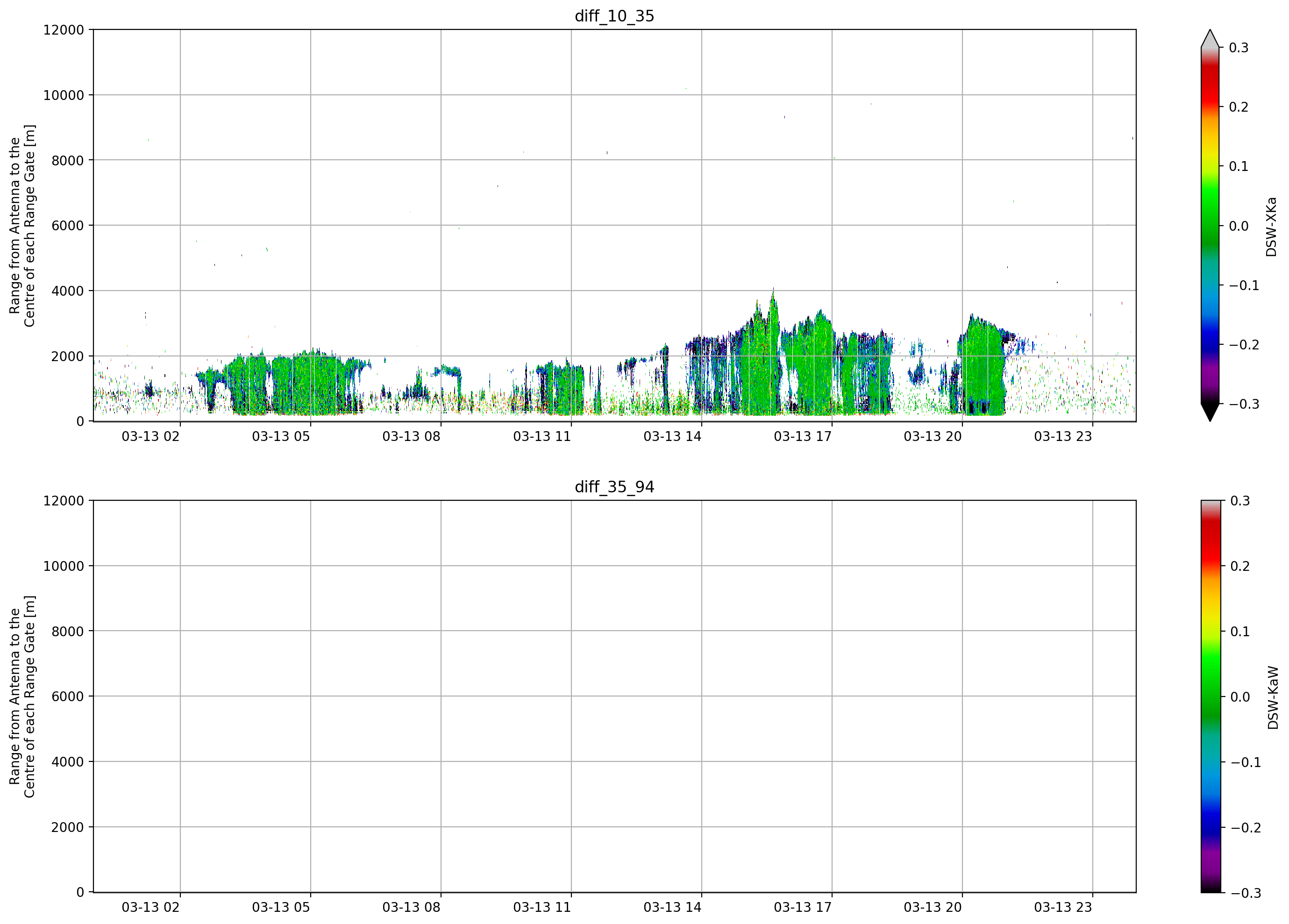
Task: Click the "8000" y-tick of the diff_35_94 plot
Action: (x=68, y=632)
